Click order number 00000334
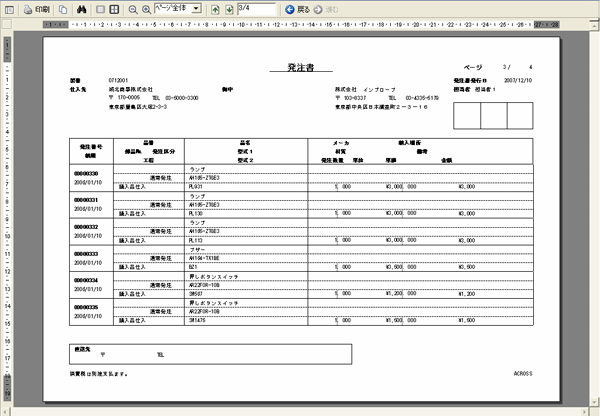Screen dimensions: 600x416 point(86,280)
